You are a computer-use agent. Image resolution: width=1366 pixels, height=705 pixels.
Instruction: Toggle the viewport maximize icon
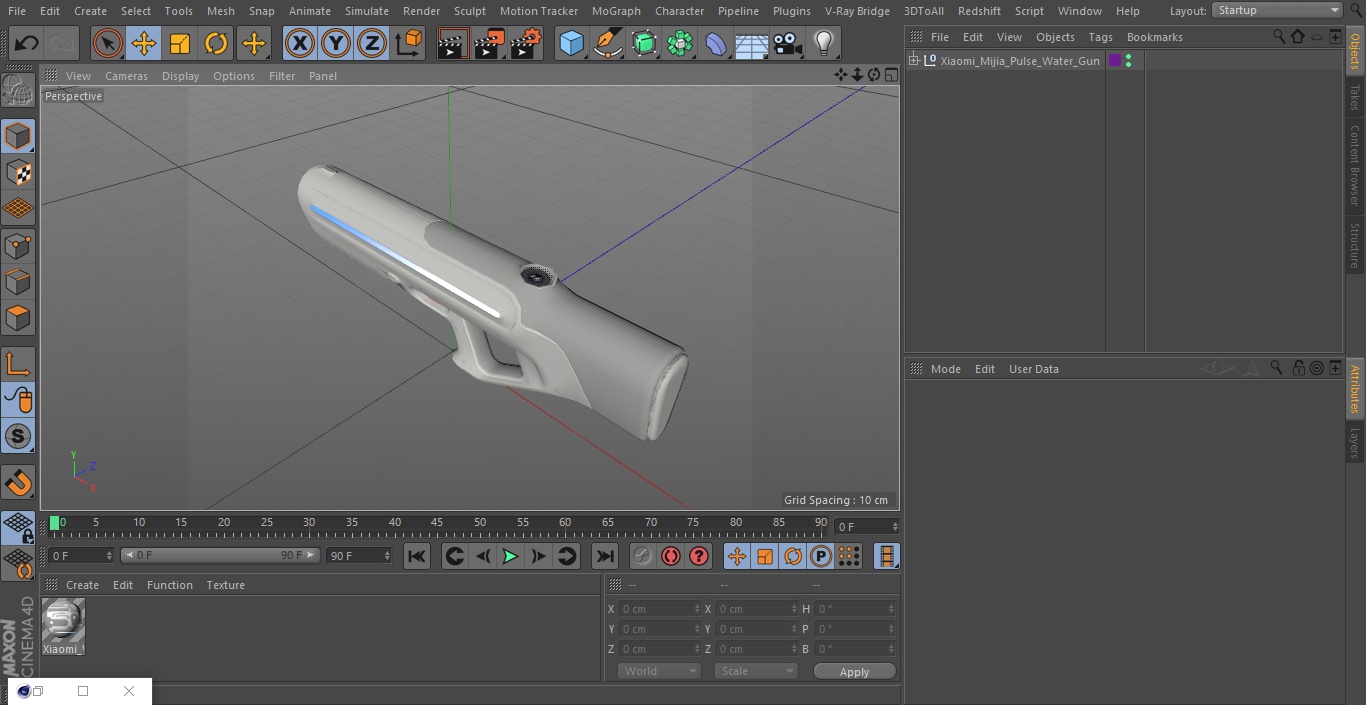890,75
